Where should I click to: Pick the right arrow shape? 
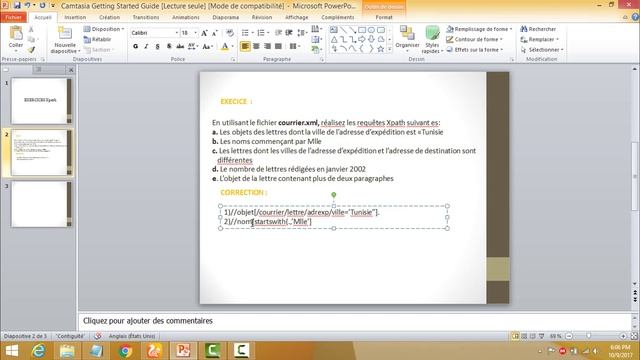362,40
